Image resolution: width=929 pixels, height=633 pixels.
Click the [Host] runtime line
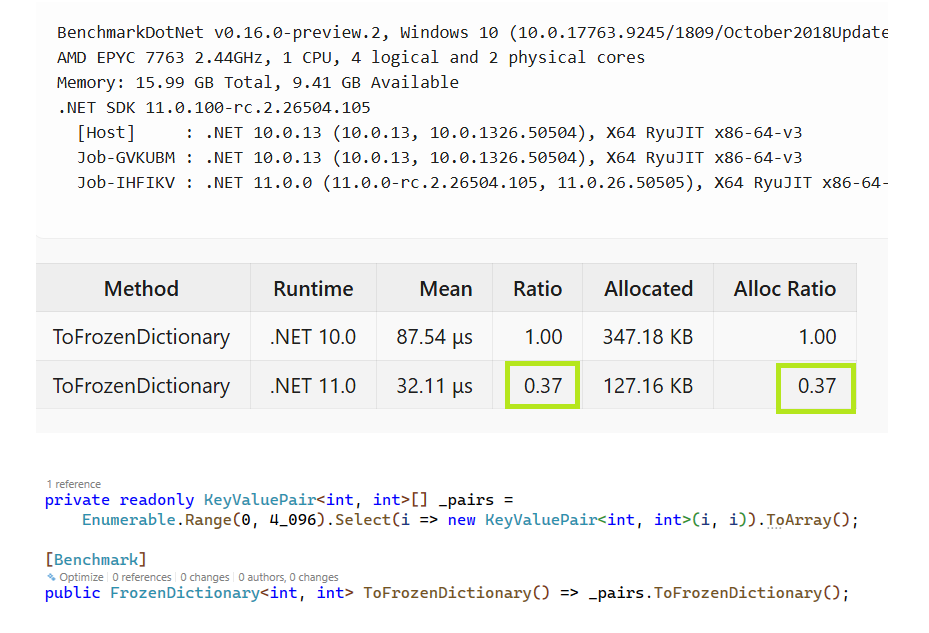click(440, 133)
